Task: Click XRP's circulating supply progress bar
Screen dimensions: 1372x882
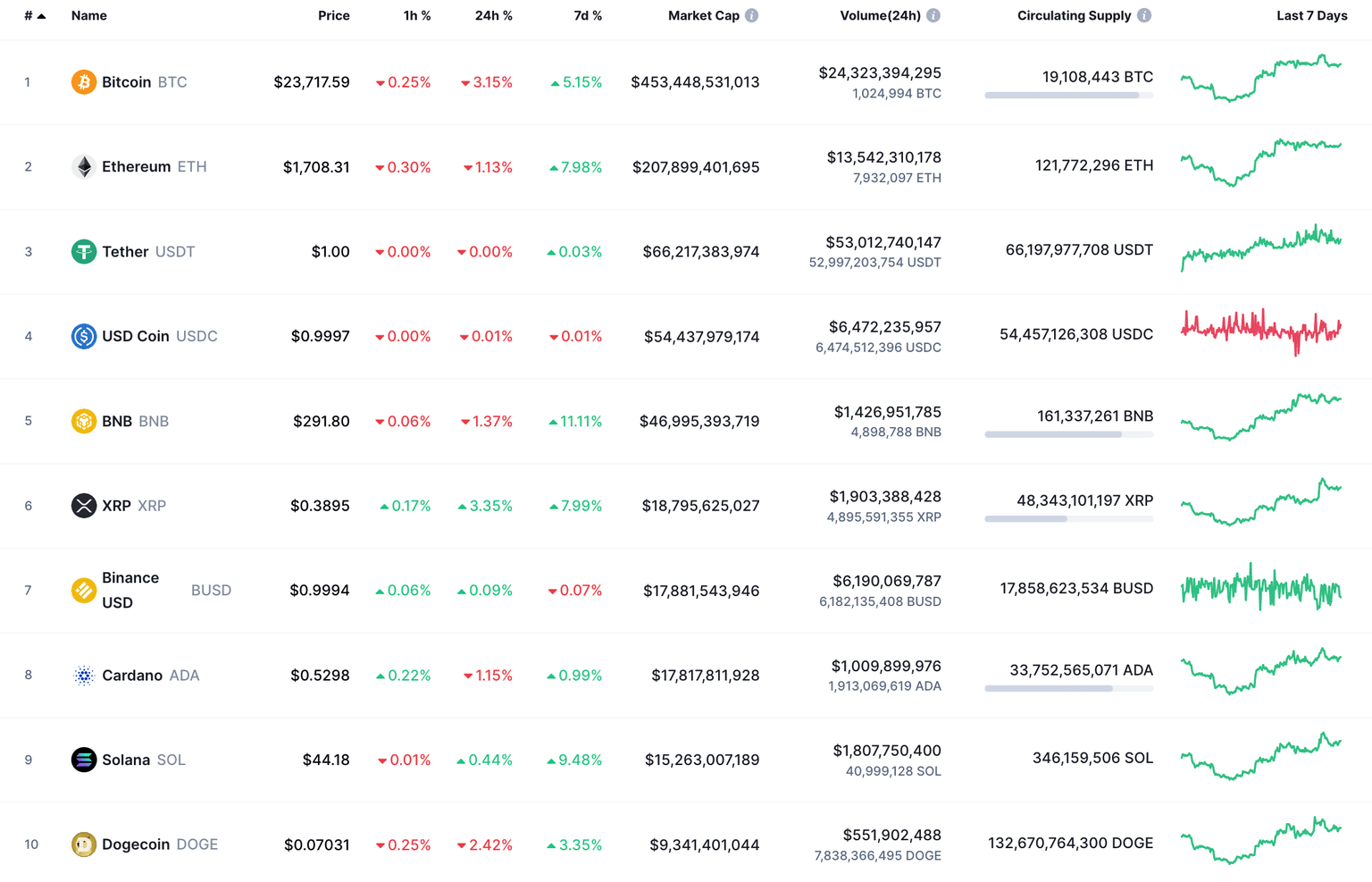Action: (x=1068, y=519)
